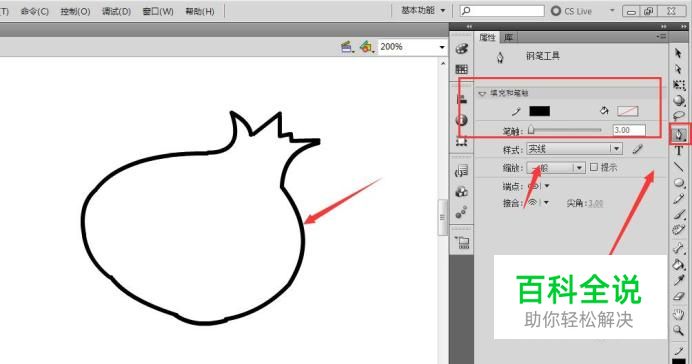The width and height of the screenshot is (692, 364).
Task: Open the collapsed Transform panel icon
Action: coord(462,141)
